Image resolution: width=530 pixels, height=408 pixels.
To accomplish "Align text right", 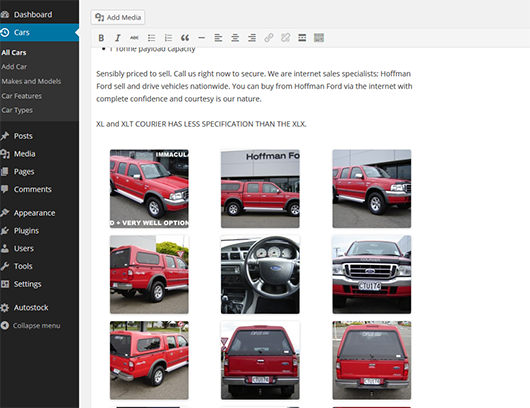I will click(x=252, y=38).
